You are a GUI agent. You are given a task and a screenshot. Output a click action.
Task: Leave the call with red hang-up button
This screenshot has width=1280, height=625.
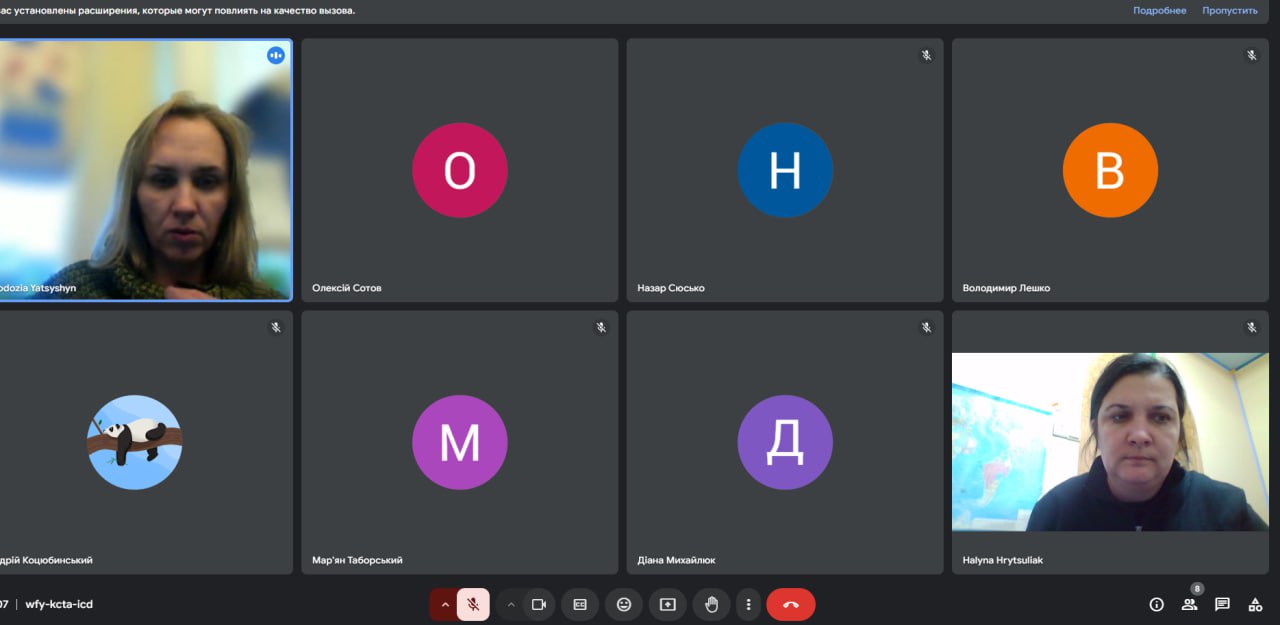click(791, 604)
